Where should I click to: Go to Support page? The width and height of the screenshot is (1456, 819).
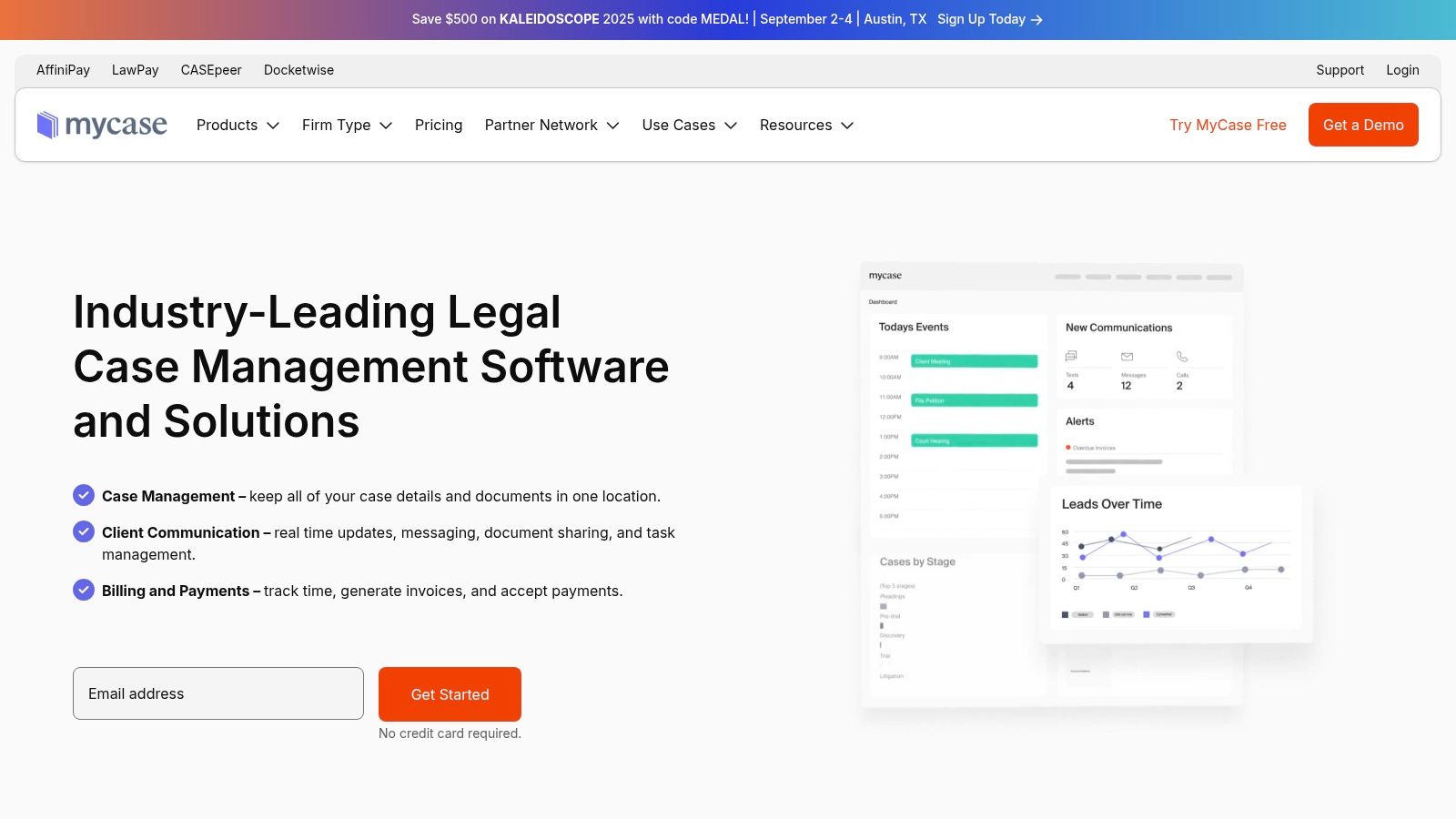click(1340, 70)
